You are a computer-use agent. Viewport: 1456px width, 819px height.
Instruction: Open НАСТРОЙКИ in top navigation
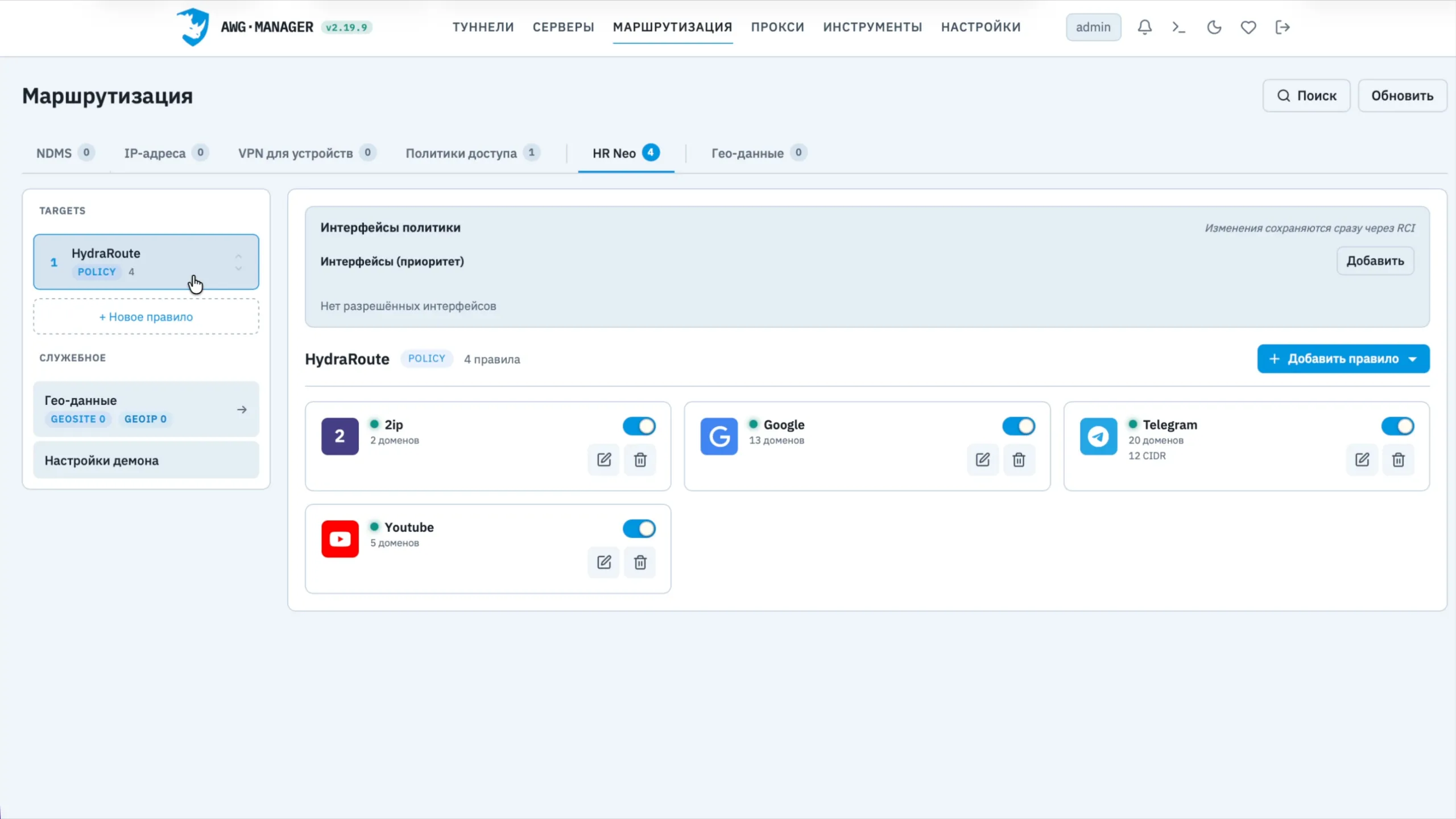pyautogui.click(x=981, y=27)
